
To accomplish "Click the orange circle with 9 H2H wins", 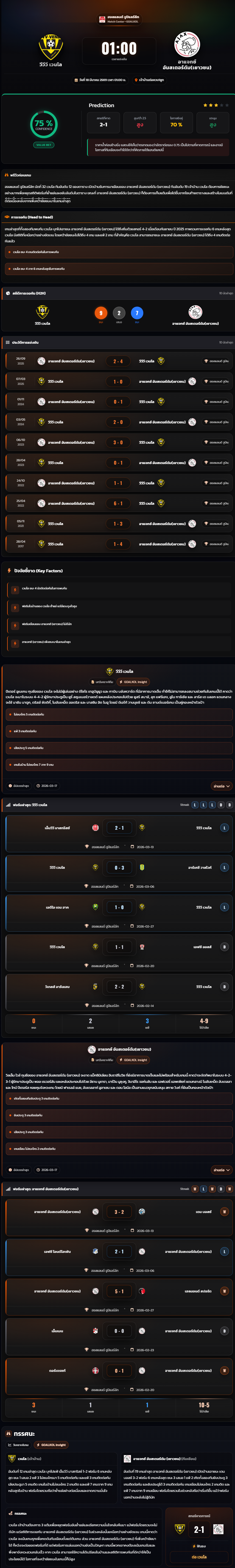I will (x=101, y=313).
